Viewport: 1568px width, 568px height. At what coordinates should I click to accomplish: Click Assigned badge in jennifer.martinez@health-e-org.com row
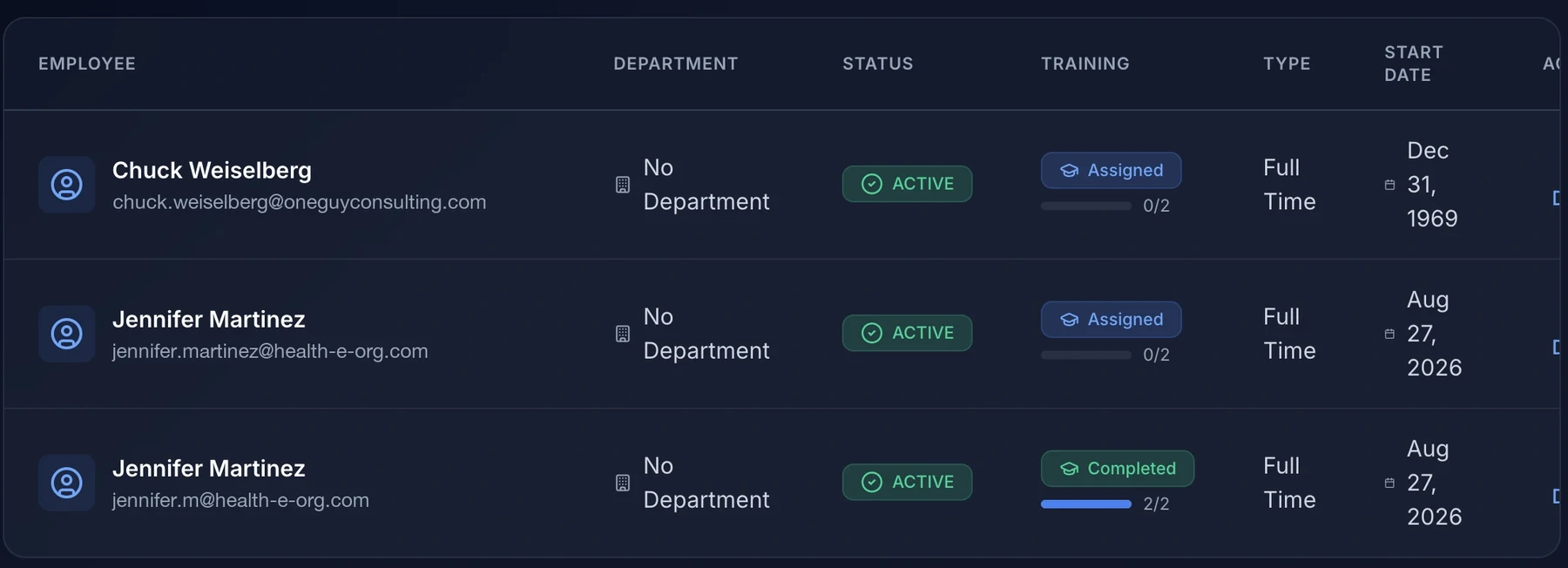pyautogui.click(x=1112, y=320)
